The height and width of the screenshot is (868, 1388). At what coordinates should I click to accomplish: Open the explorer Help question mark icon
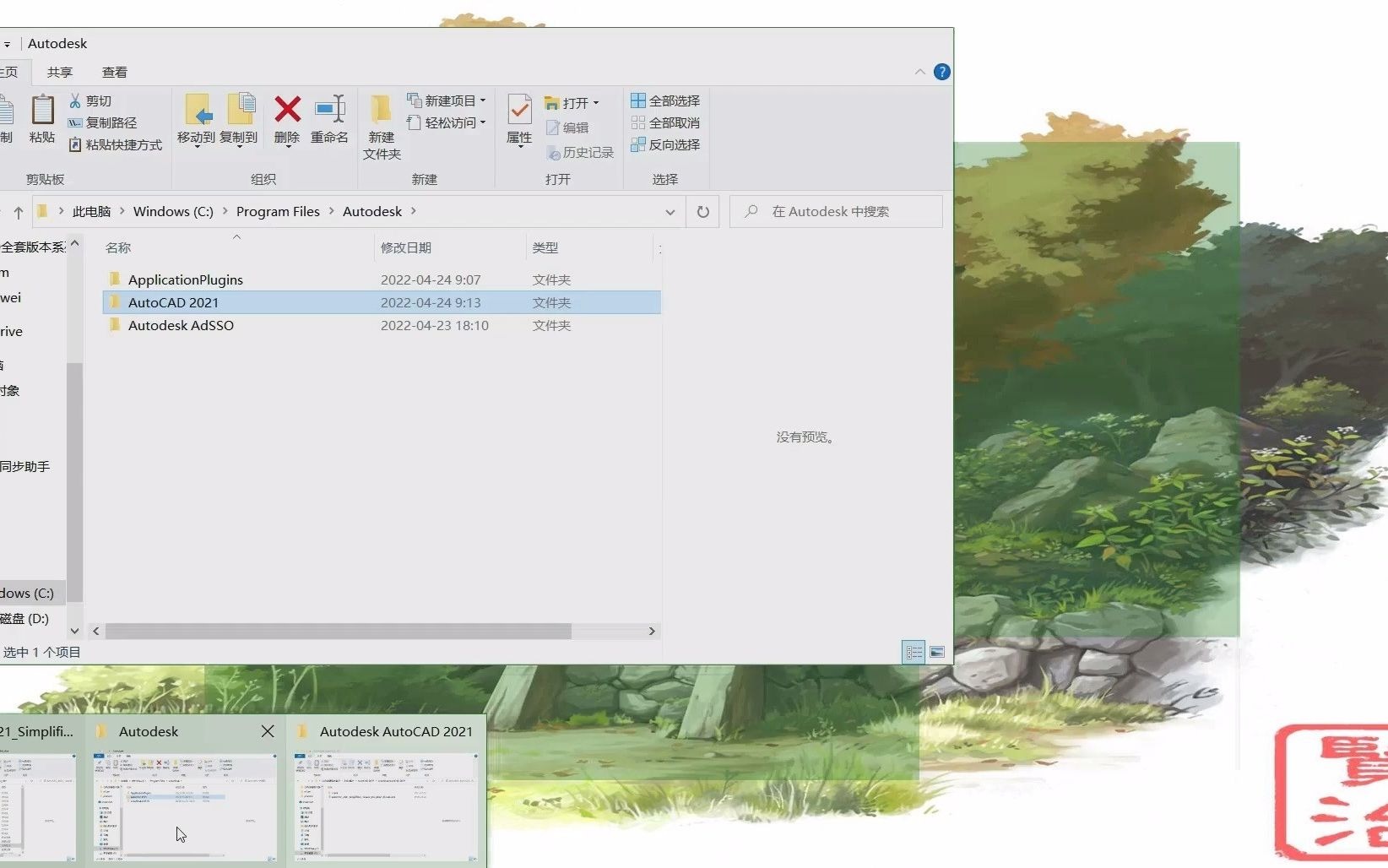point(942,72)
